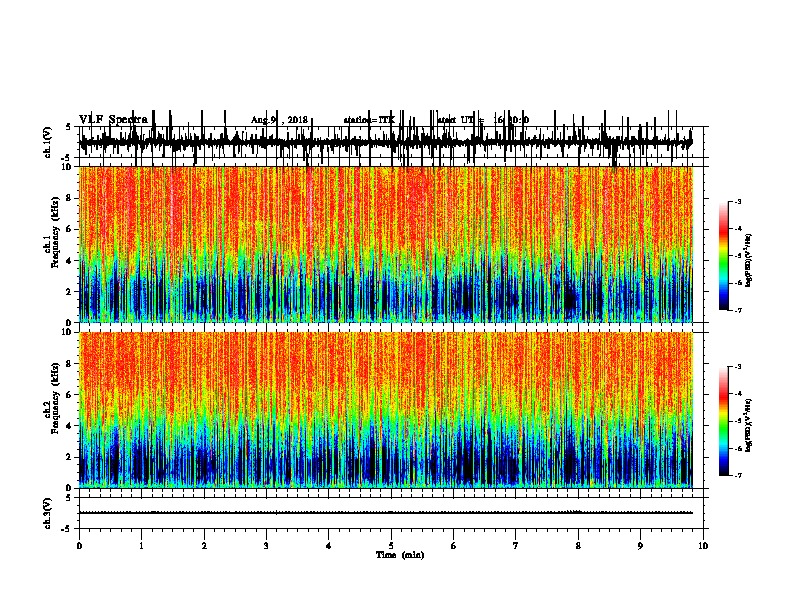Select the ch.2 "Frequency (kHz)" axis label
Image resolution: width=792 pixels, height=612 pixels.
[x=55, y=398]
